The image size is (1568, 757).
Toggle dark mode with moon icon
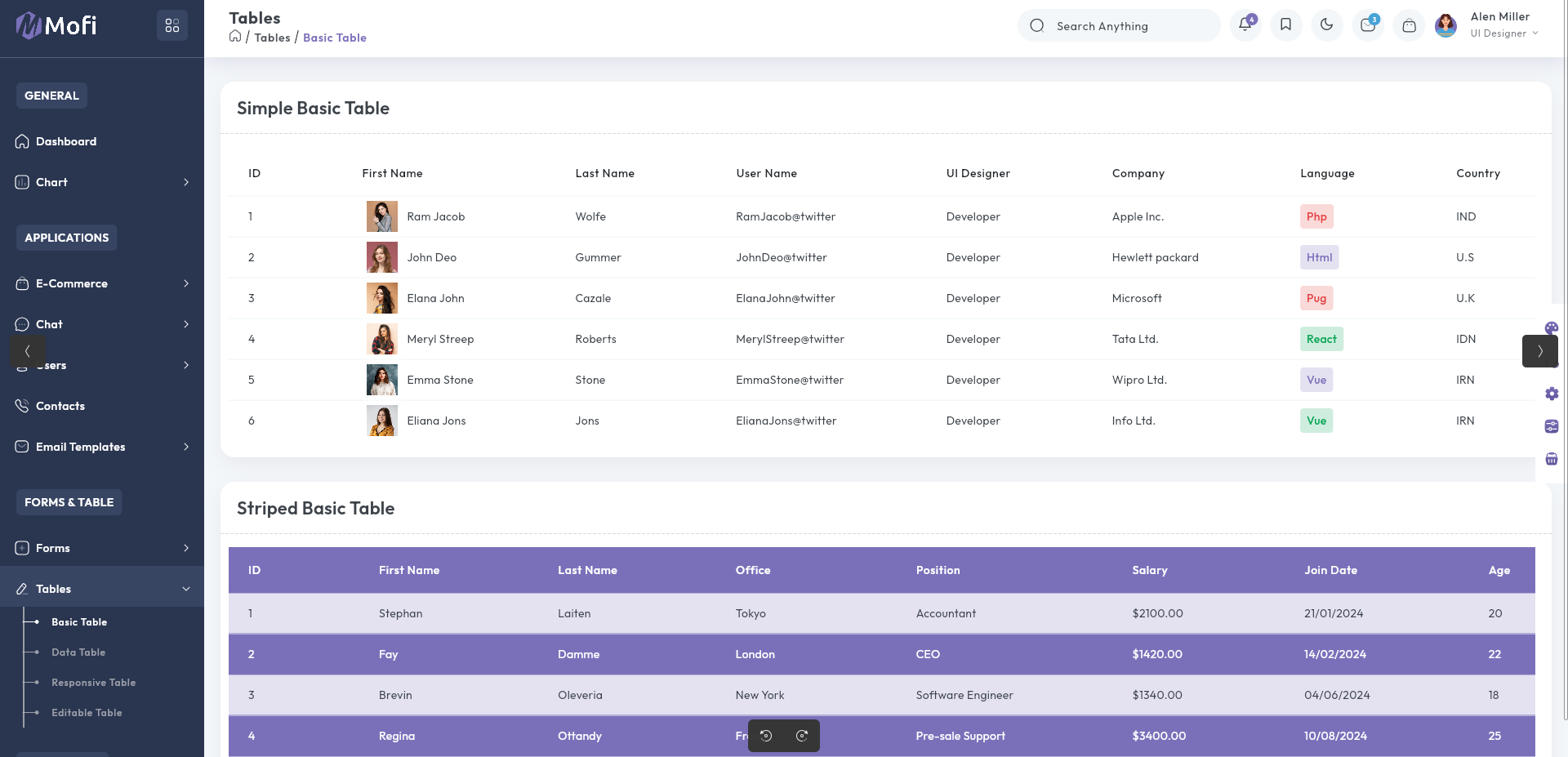tap(1326, 24)
